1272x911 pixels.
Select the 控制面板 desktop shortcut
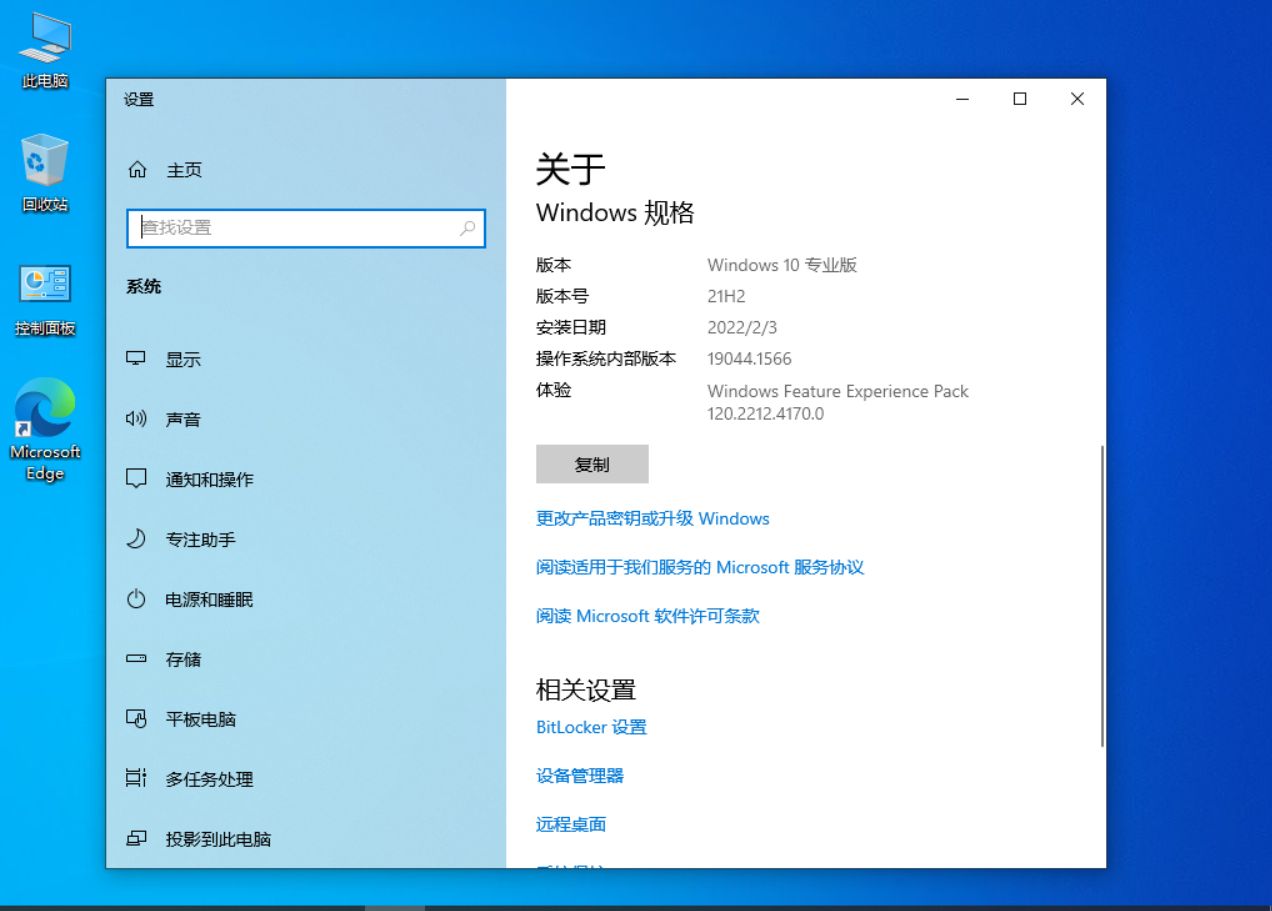pos(45,299)
